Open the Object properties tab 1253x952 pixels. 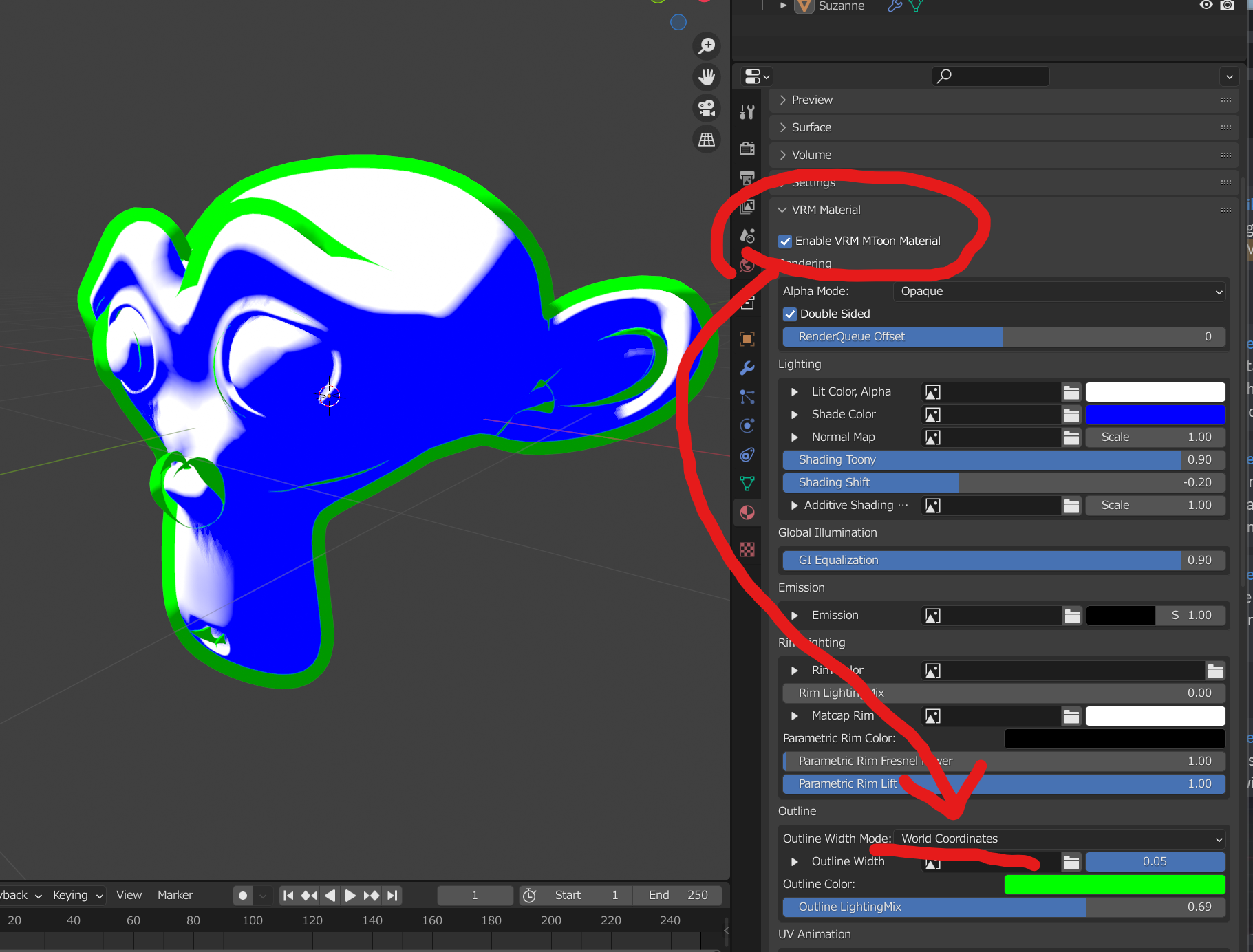coord(747,339)
